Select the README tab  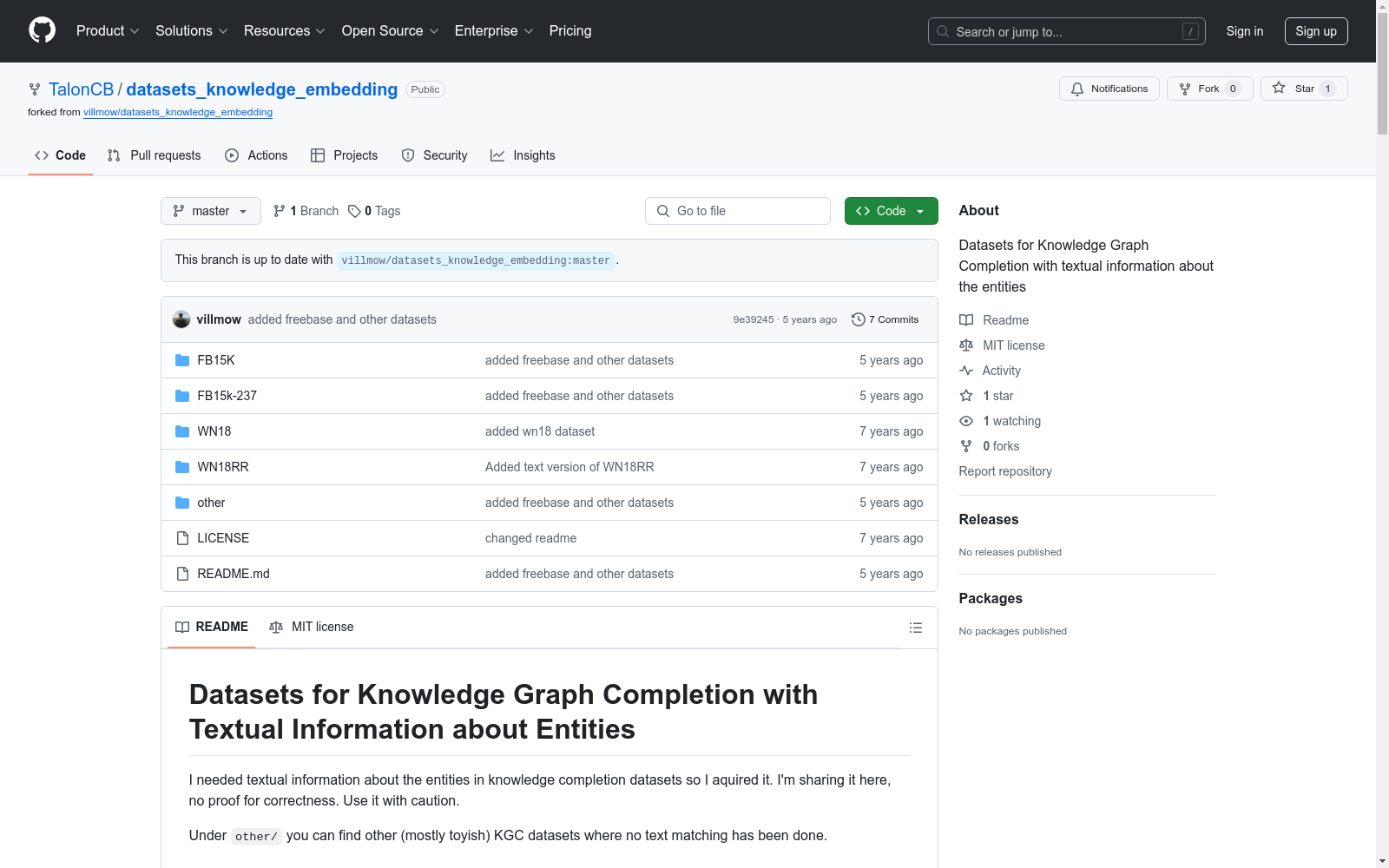[212, 627]
